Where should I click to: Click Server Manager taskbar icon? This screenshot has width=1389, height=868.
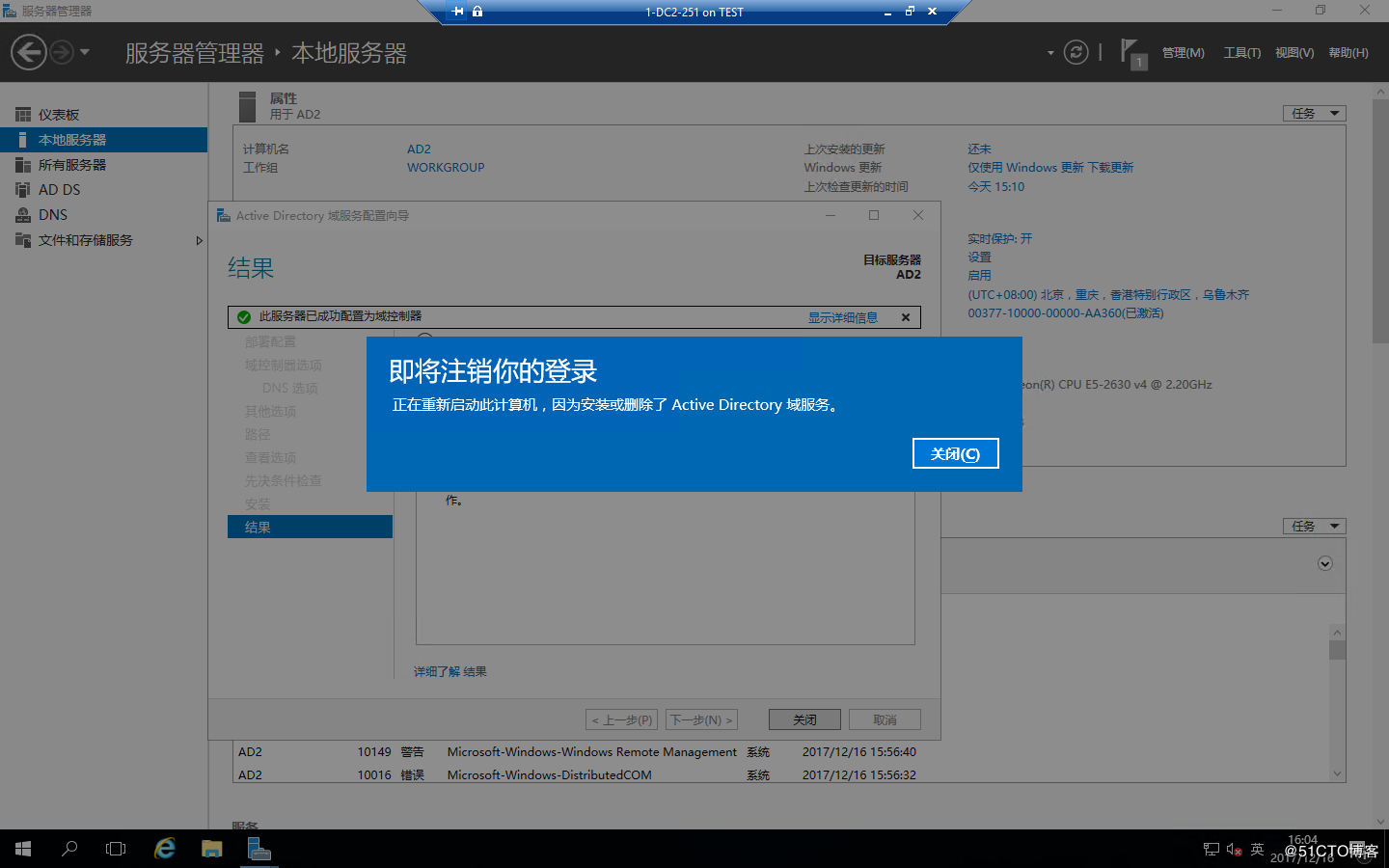[x=259, y=849]
